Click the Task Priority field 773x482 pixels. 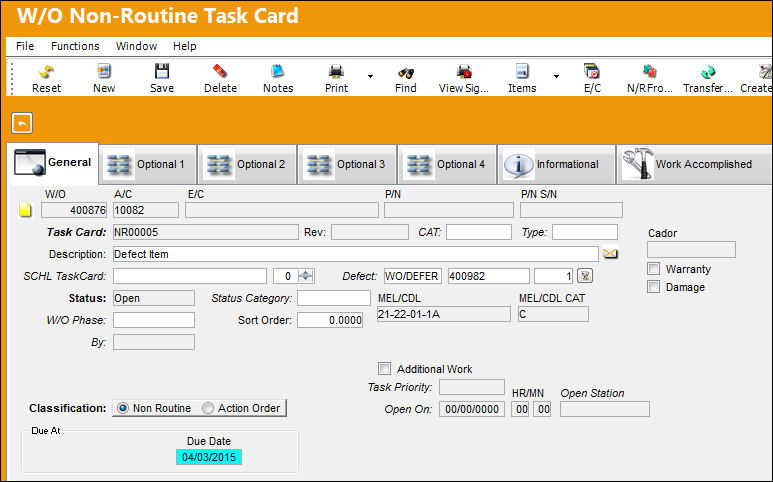472,387
